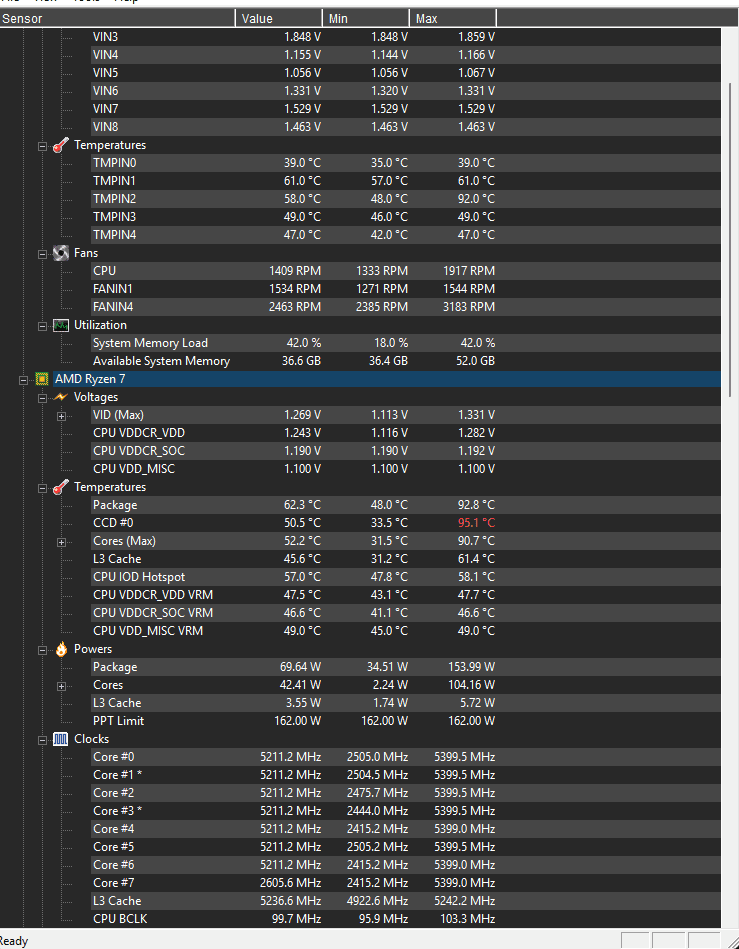Collapse the Ryzen Voltages group
The height and width of the screenshot is (949, 739).
(42, 398)
